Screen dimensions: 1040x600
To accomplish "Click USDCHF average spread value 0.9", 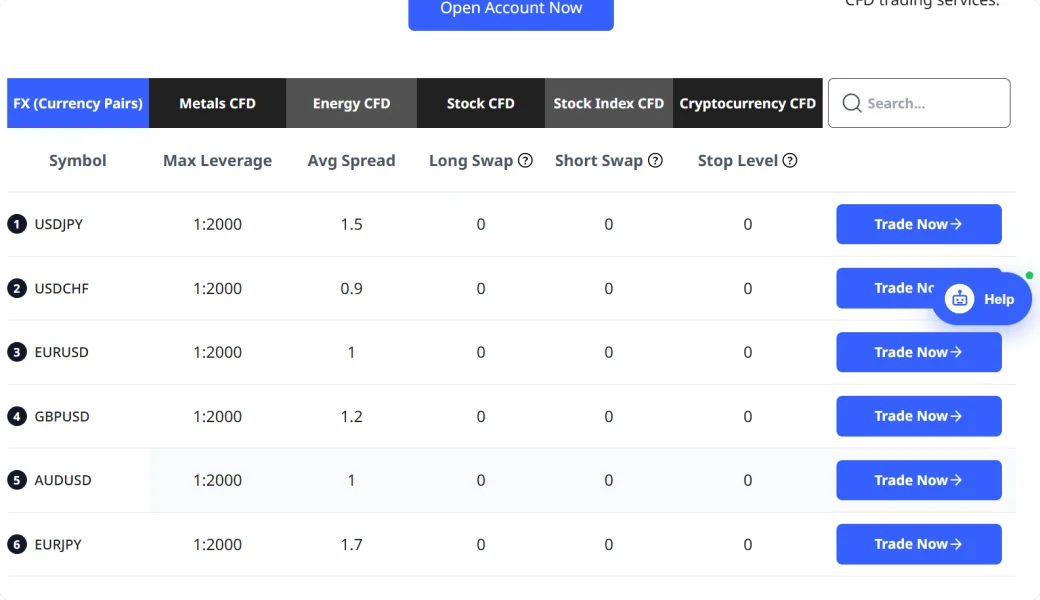I will click(352, 288).
